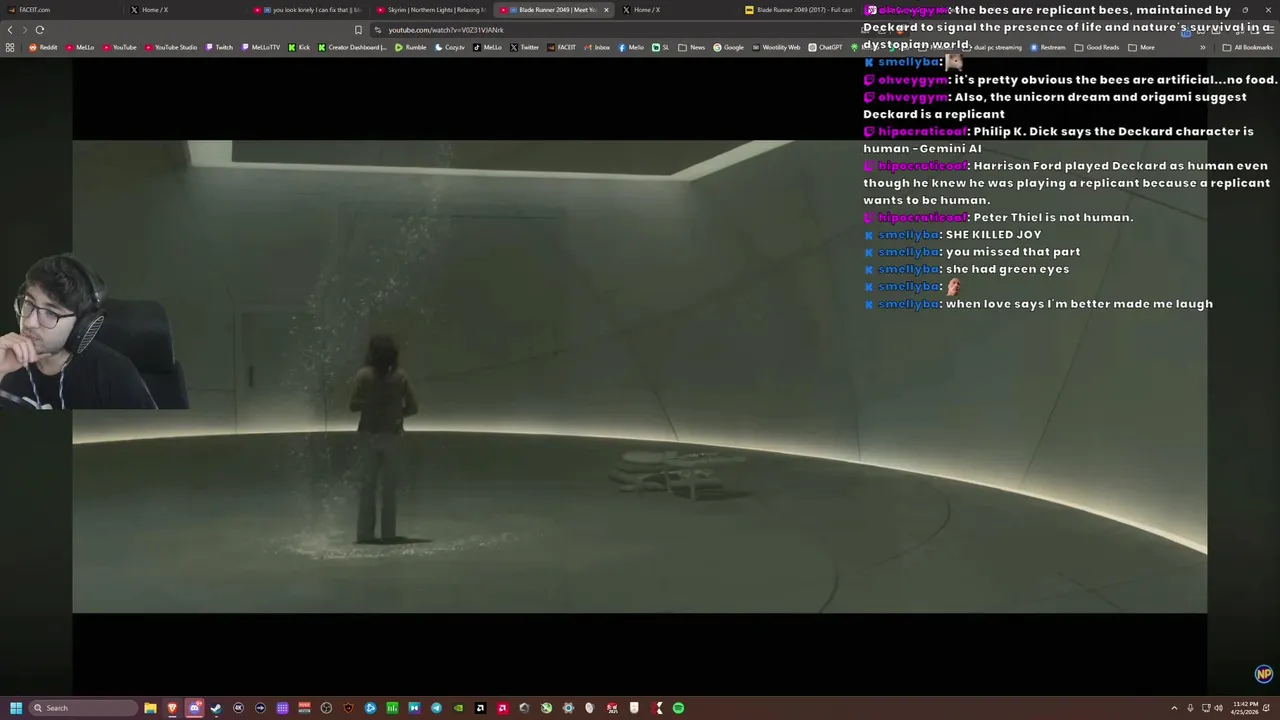Click the streamer webcam overlay
The width and height of the screenshot is (1280, 720).
click(x=94, y=331)
